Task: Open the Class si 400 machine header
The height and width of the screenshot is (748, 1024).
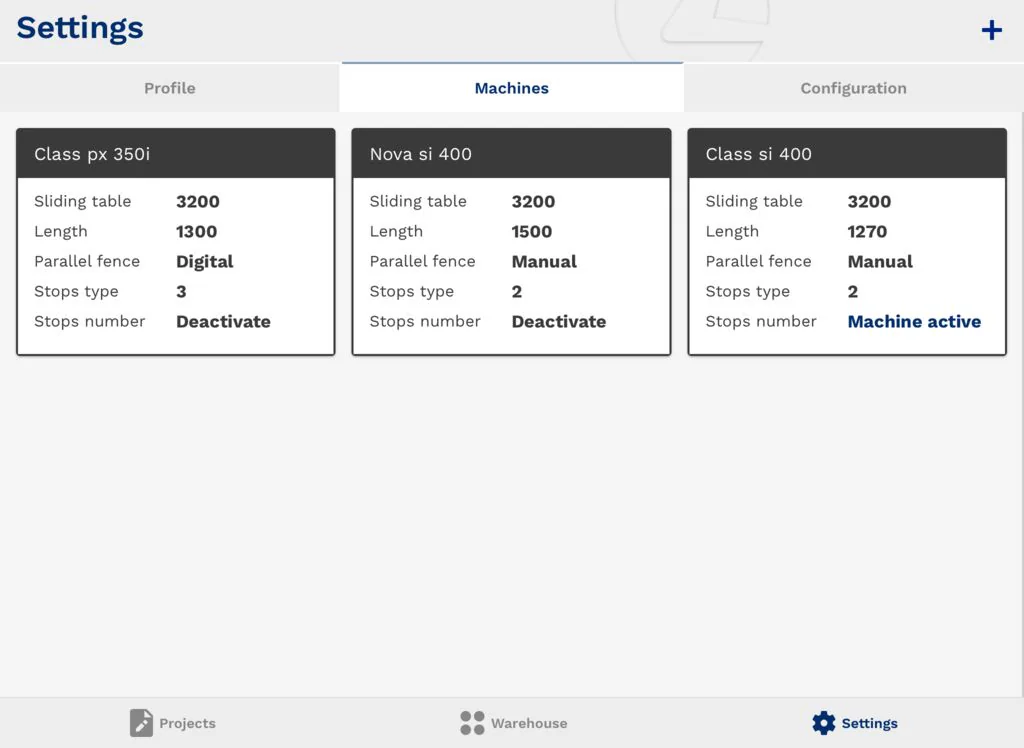Action: pos(847,154)
